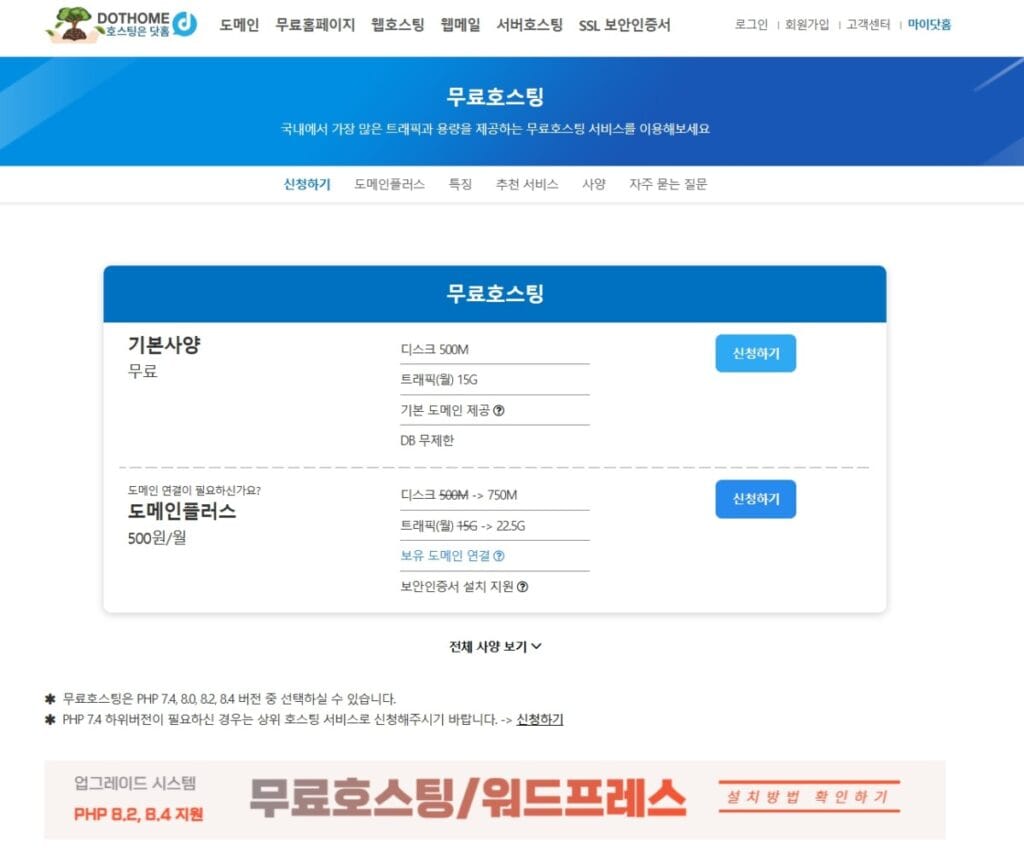Open 마이닷홈 link
Screen dimensions: 1024x864
click(x=929, y=24)
